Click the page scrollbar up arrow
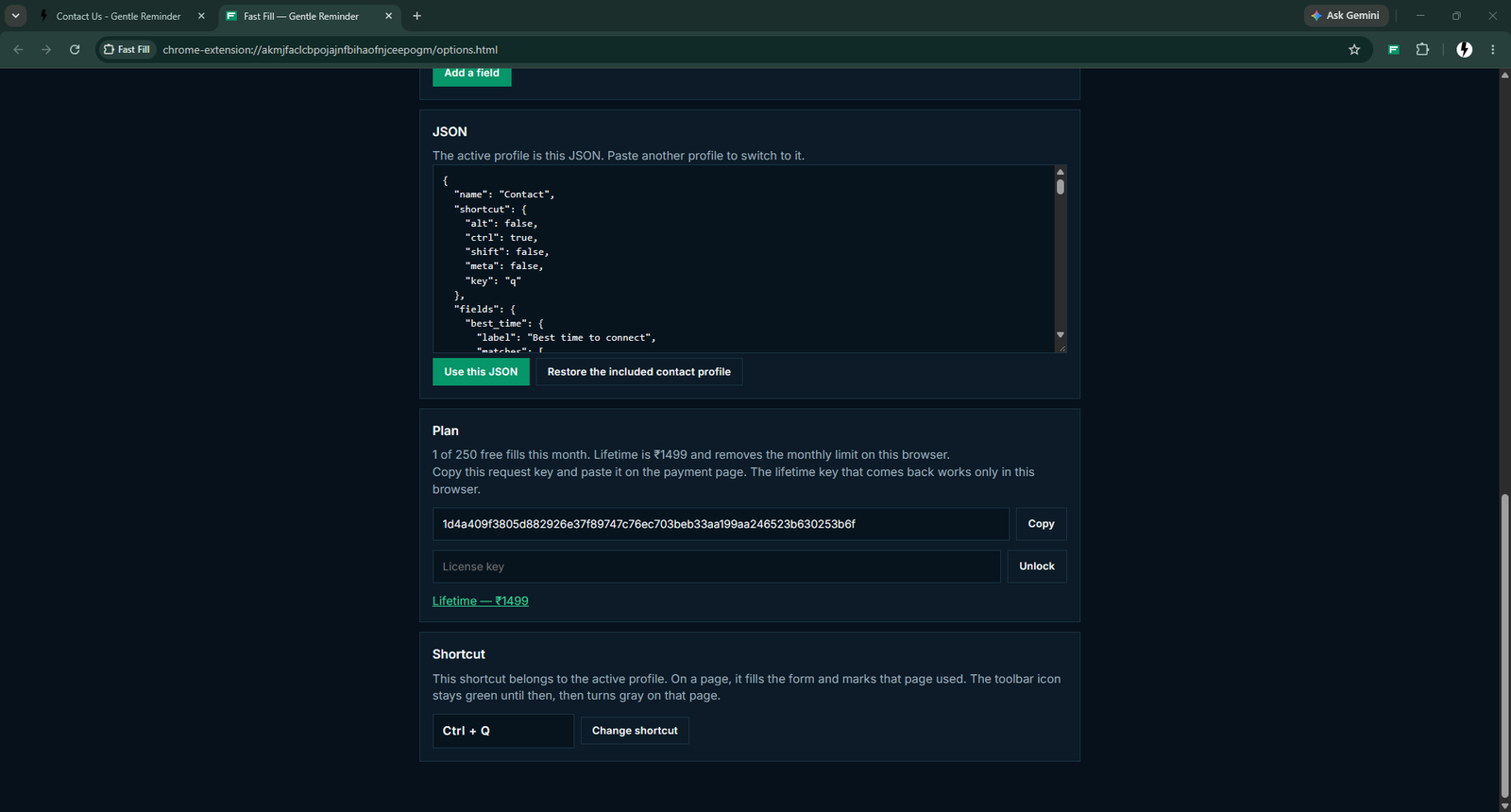Viewport: 1511px width, 812px height. click(1504, 75)
